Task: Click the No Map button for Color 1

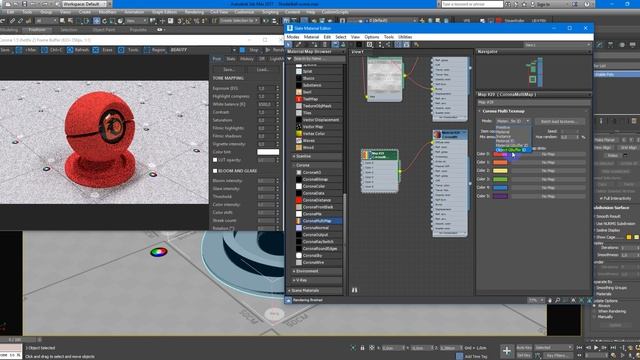Action: [x=548, y=162]
